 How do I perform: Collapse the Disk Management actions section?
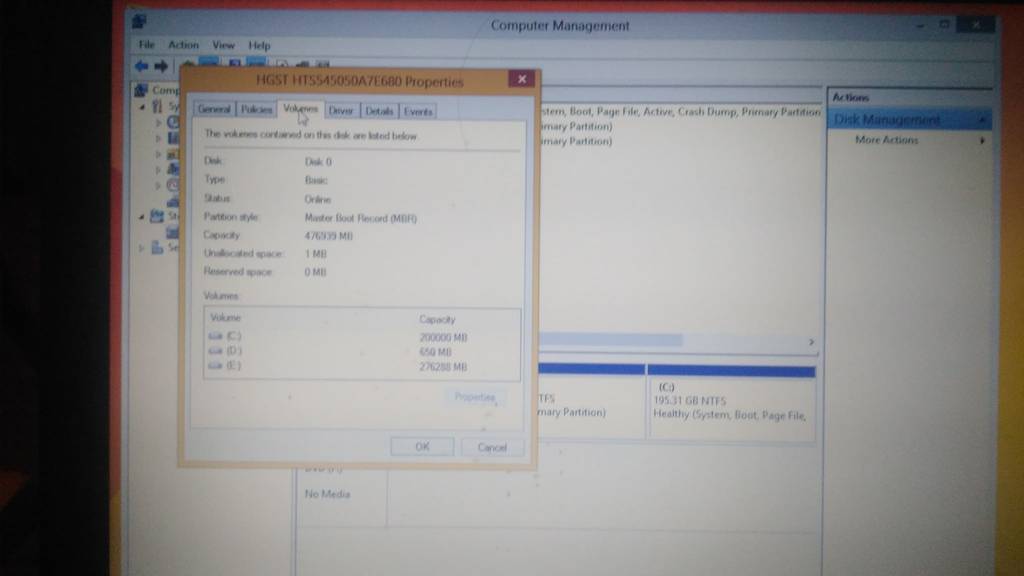click(982, 120)
